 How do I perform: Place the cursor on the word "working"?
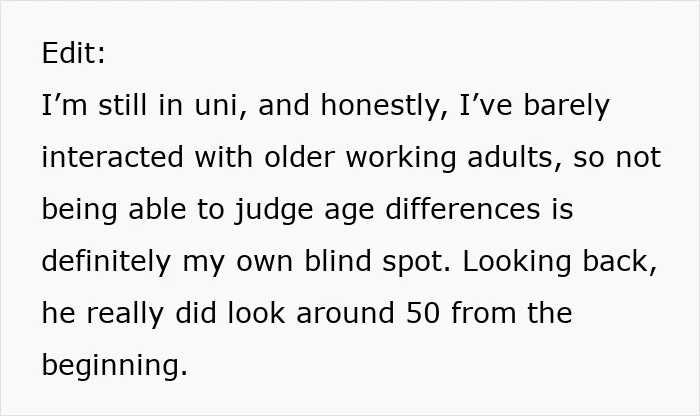click(x=401, y=159)
